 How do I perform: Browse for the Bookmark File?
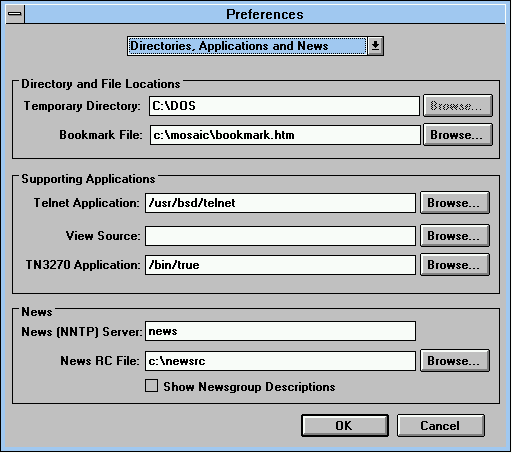[x=458, y=135]
